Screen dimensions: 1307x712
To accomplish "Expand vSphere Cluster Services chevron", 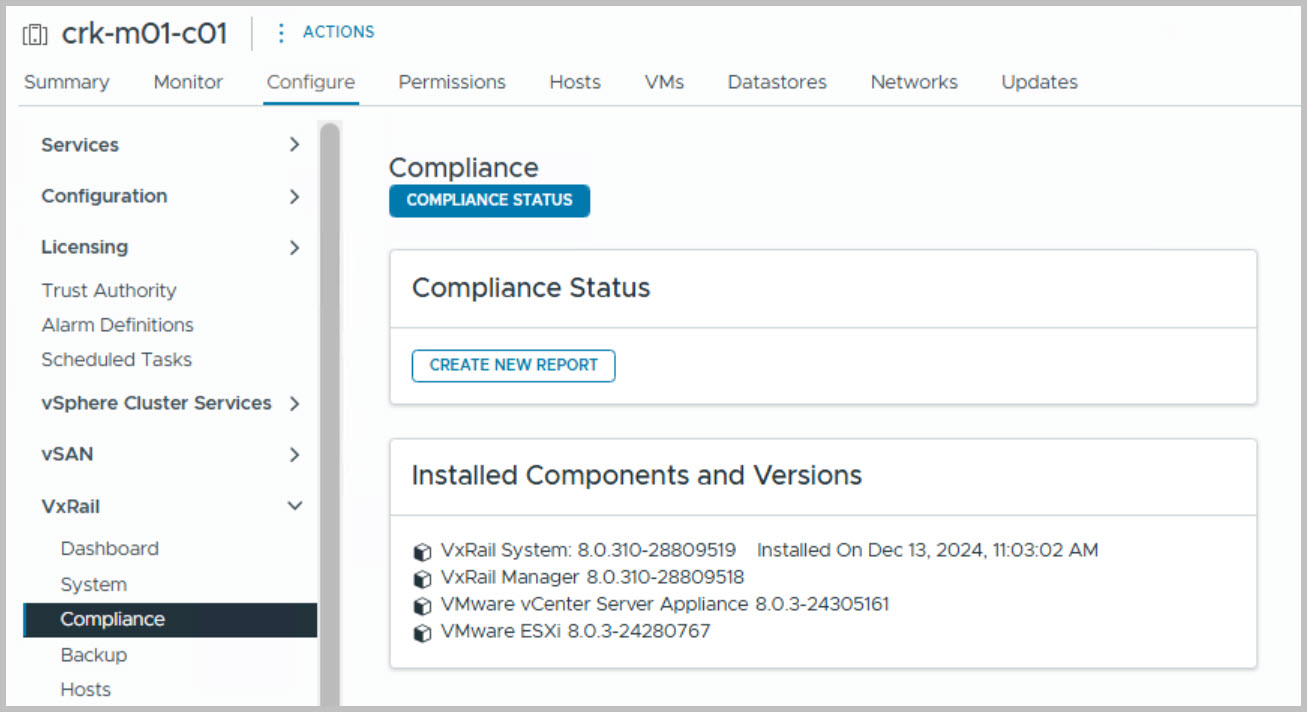I will pos(294,404).
